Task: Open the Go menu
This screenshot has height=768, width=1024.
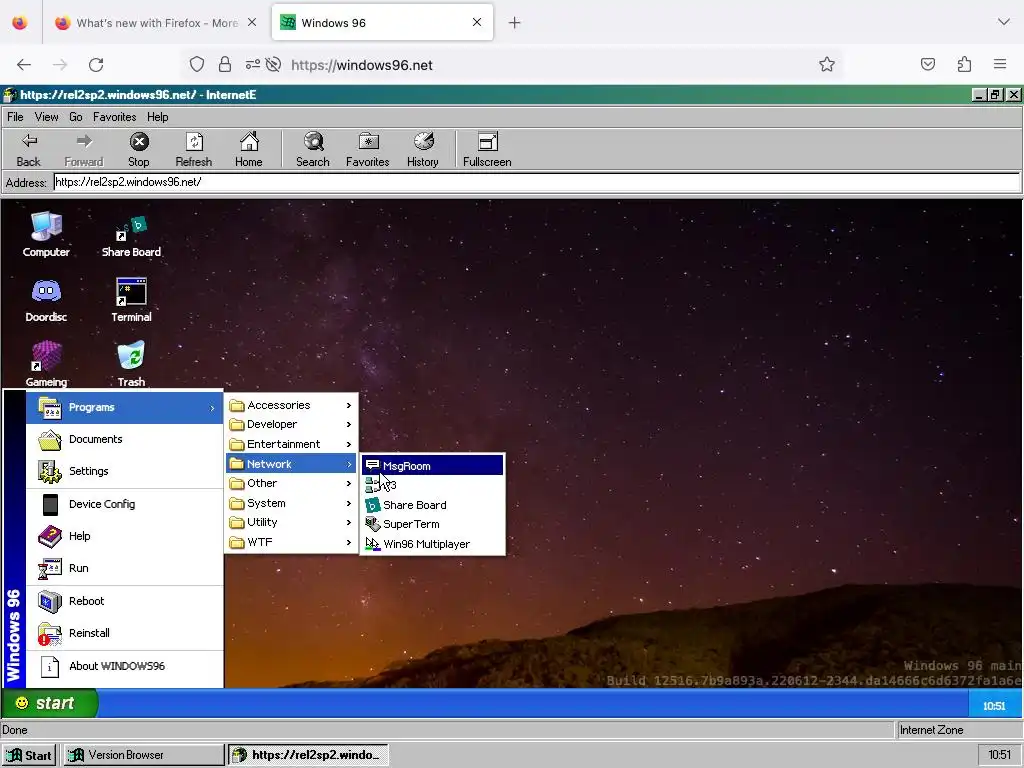Action: coord(76,117)
